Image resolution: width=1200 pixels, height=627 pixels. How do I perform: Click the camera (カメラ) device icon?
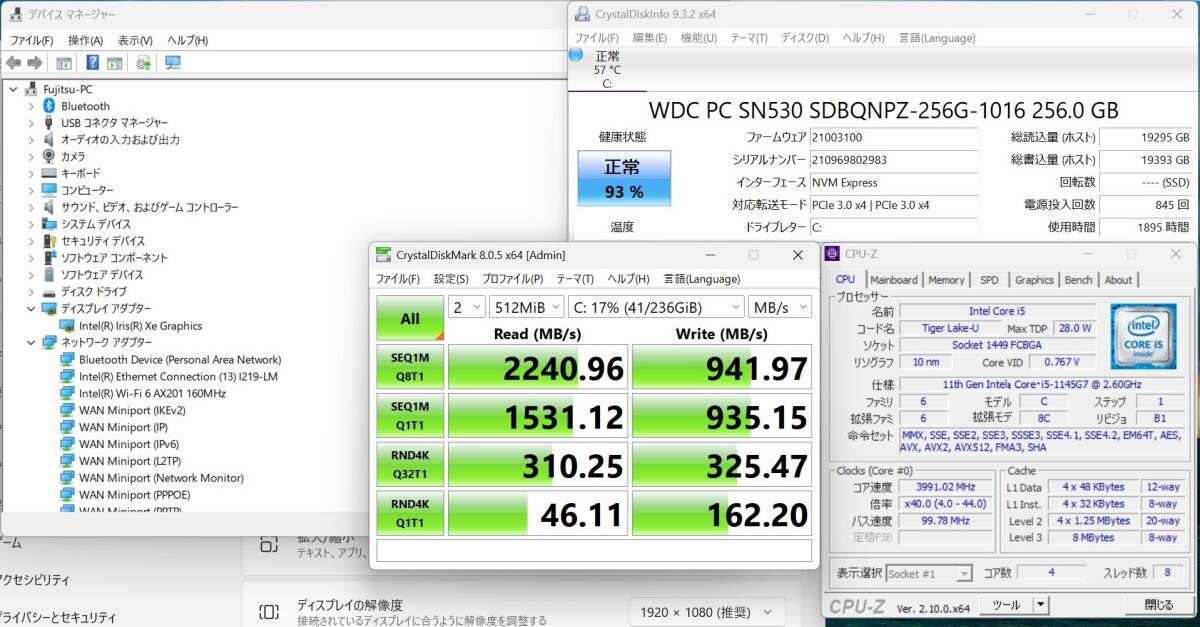(48, 156)
